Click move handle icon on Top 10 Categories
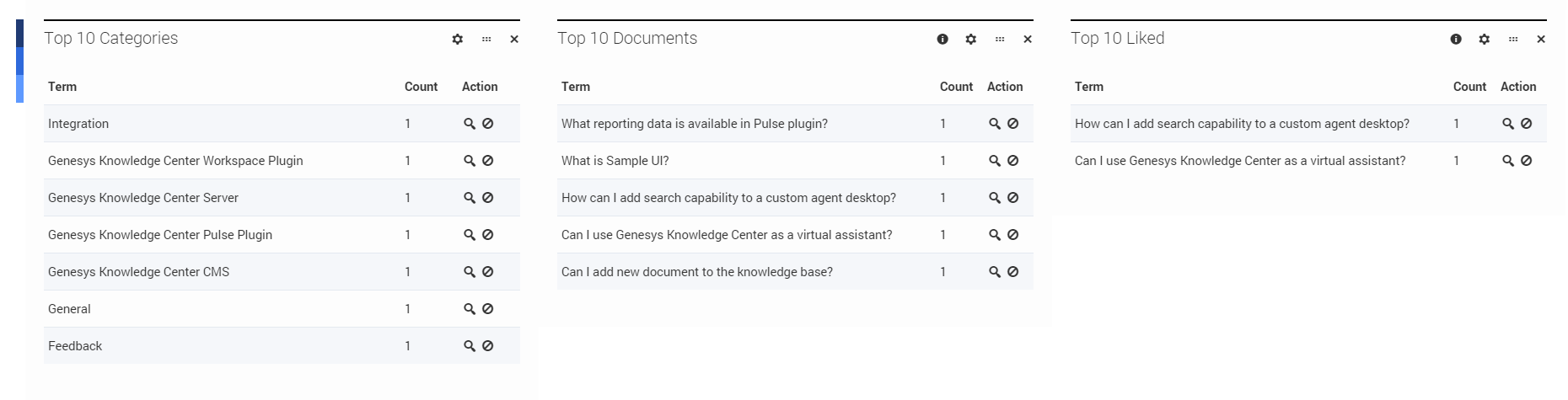The height and width of the screenshot is (400, 1568). pos(486,39)
